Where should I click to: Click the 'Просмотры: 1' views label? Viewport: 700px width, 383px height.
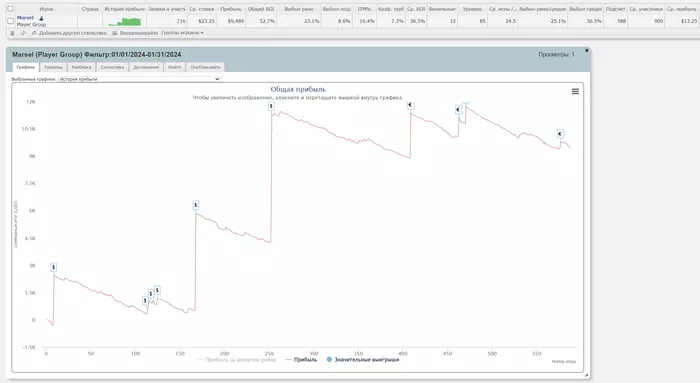(556, 54)
